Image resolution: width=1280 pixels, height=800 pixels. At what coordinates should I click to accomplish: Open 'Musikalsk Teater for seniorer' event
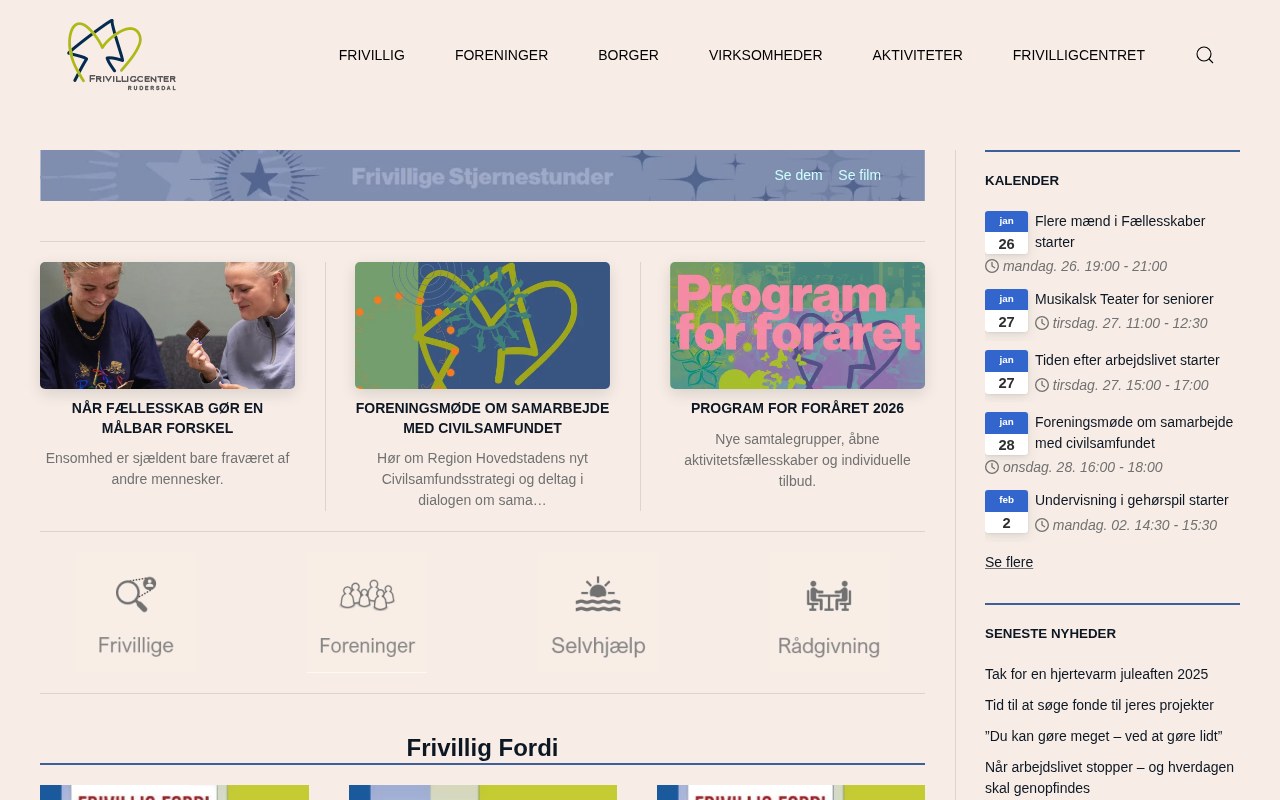coord(1124,299)
